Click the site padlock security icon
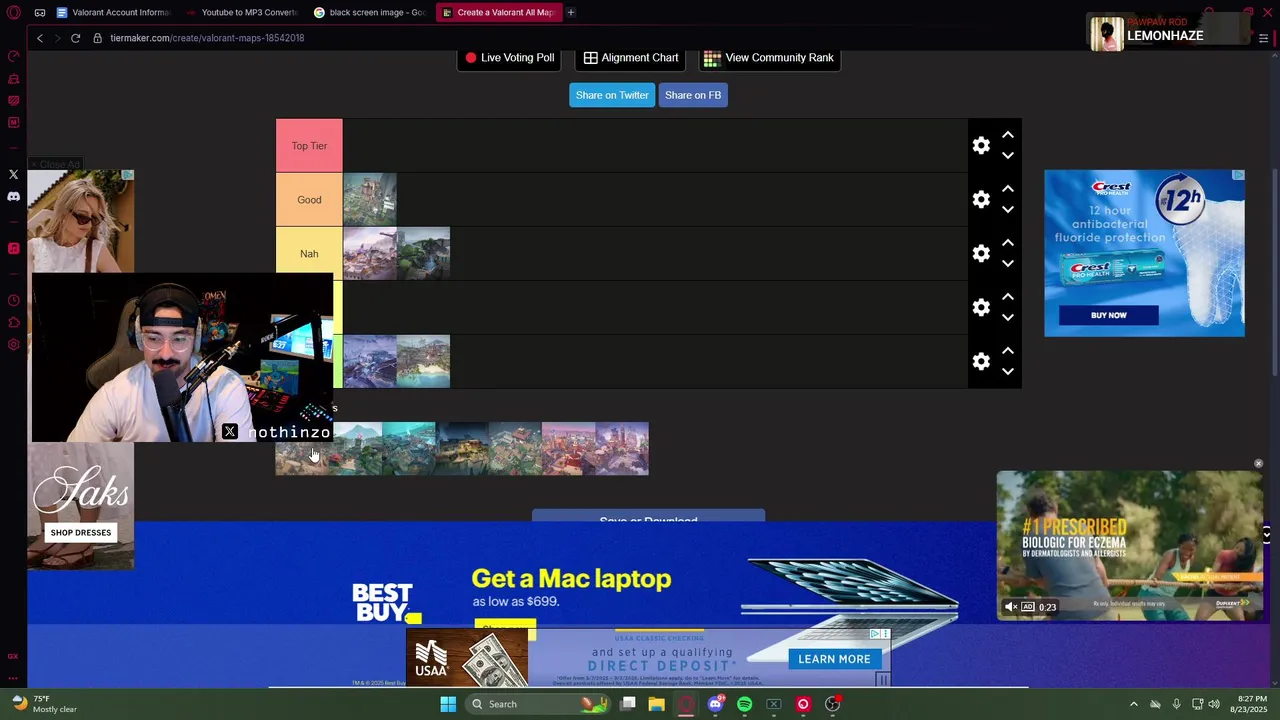Screen dimensions: 1280x720 (x=98, y=38)
